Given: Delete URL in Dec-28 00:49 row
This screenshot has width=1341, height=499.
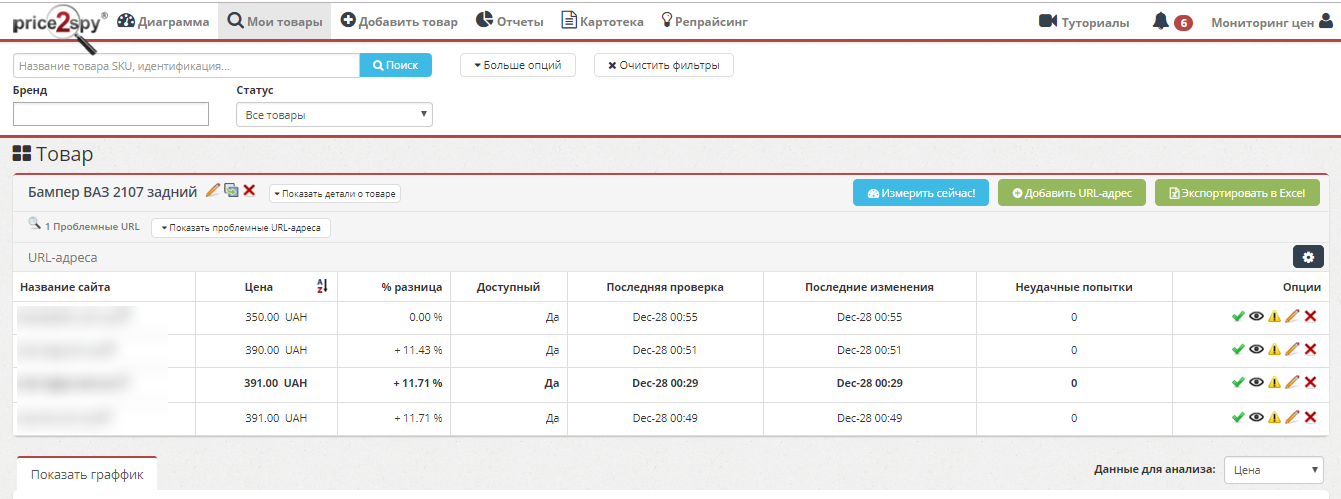Looking at the screenshot, I should point(1310,418).
